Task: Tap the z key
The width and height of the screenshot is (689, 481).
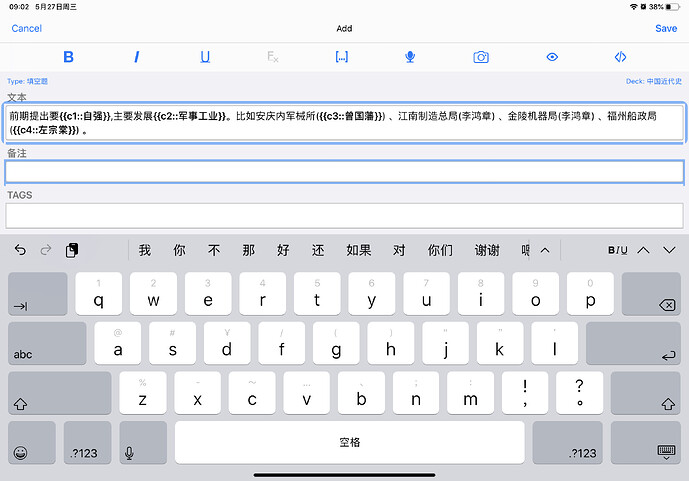Action: tap(143, 393)
